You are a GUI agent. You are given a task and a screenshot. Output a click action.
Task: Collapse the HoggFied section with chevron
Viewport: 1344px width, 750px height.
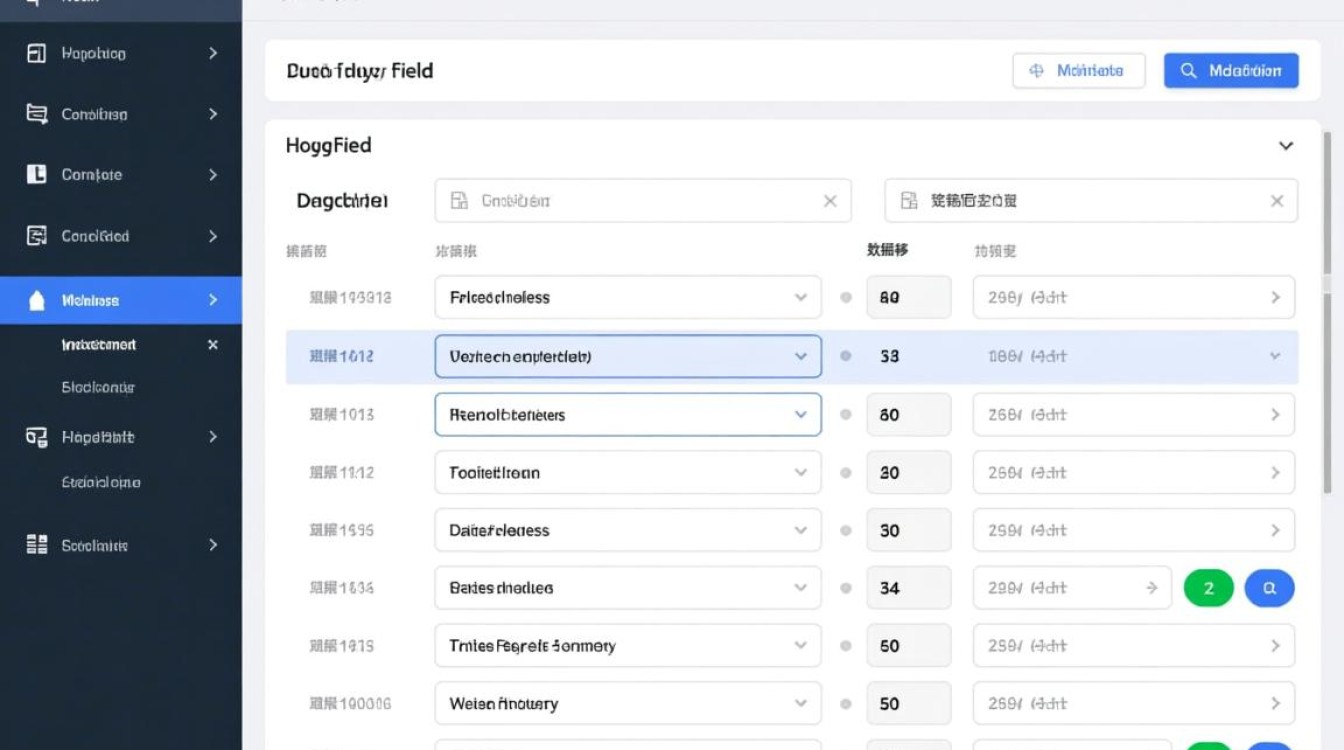1286,146
